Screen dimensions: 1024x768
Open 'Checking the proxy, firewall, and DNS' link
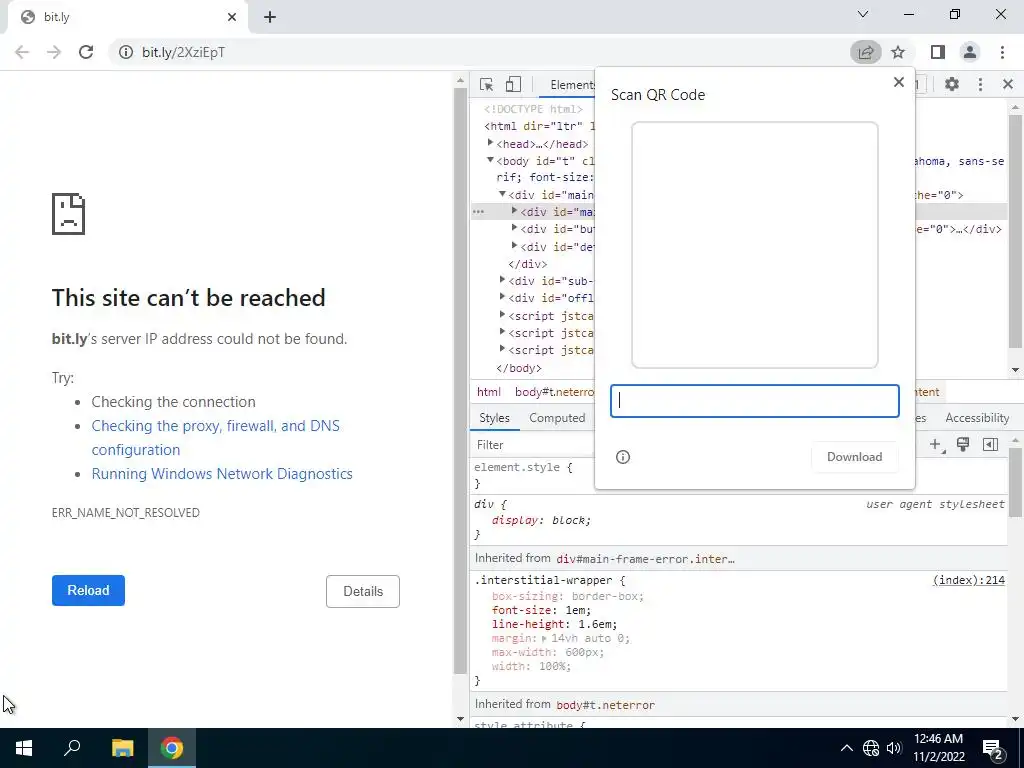pyautogui.click(x=216, y=438)
